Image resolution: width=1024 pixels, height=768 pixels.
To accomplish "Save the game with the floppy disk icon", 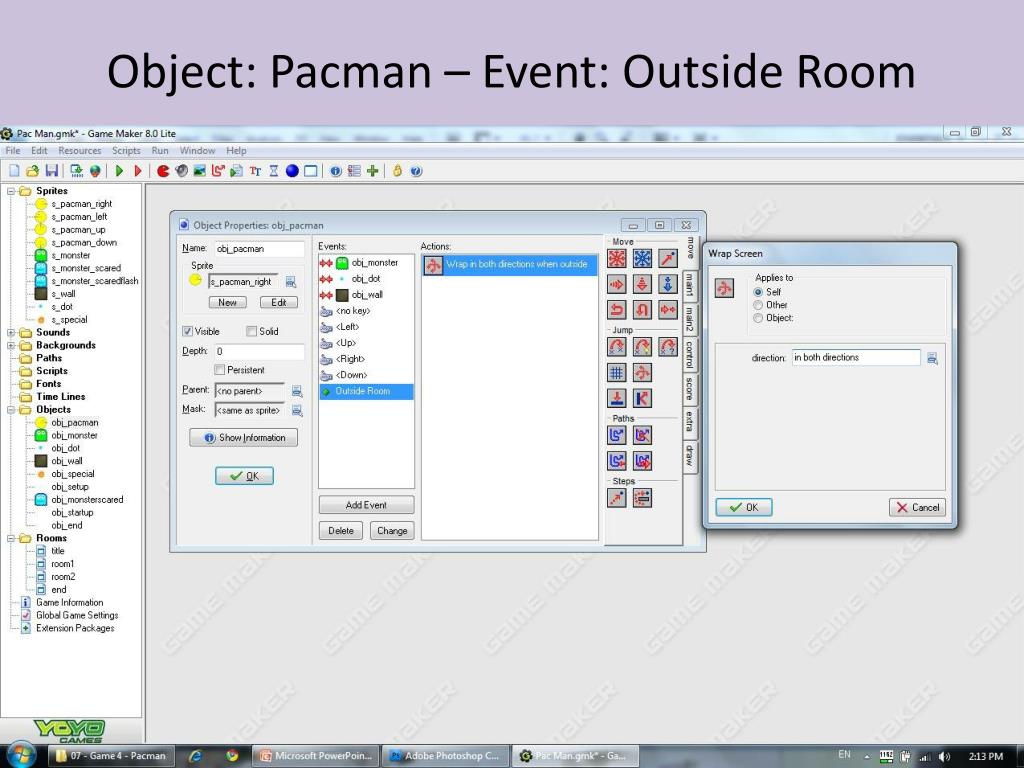I will pyautogui.click(x=51, y=171).
